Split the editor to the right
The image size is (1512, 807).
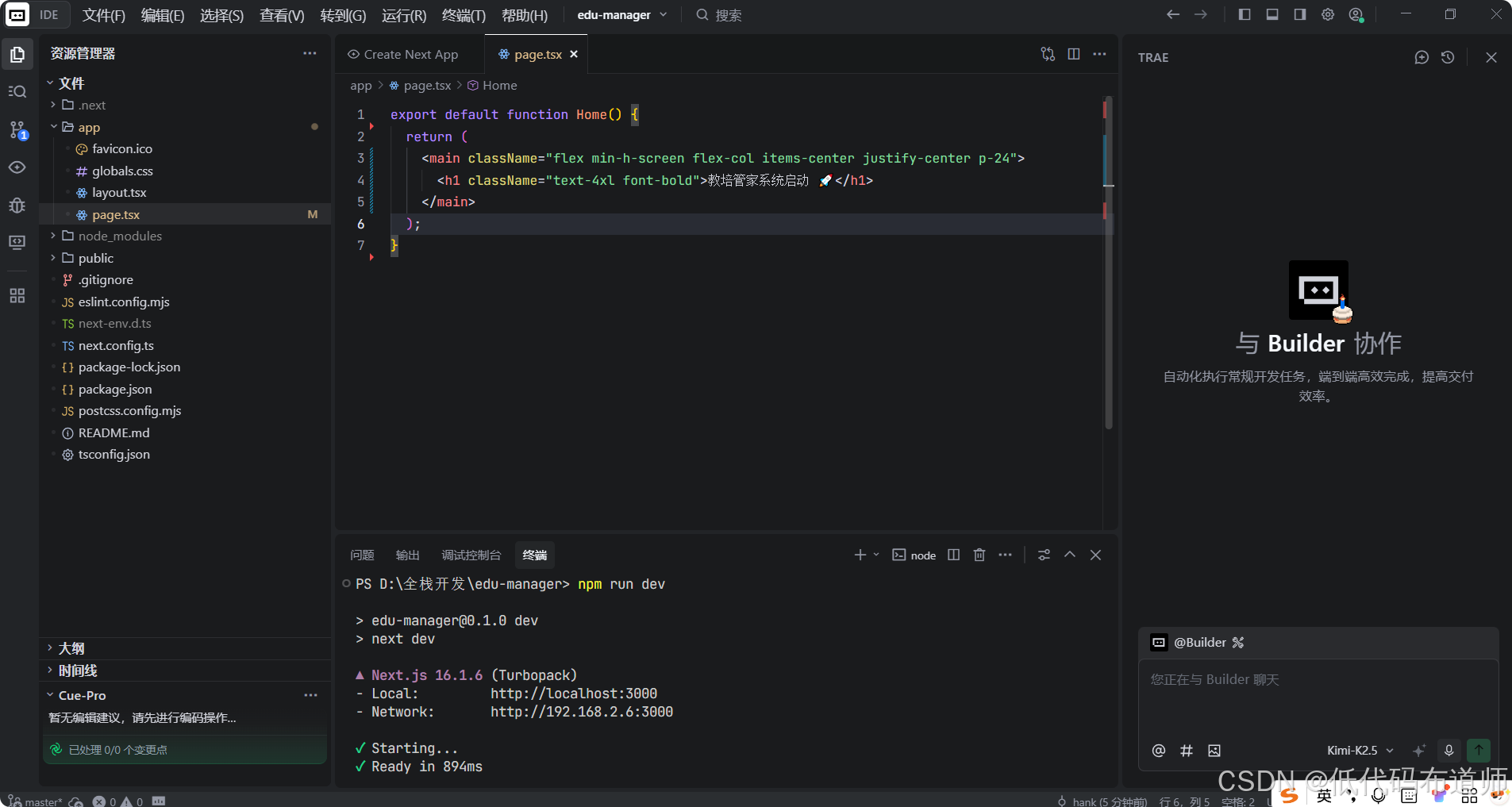[x=1074, y=54]
